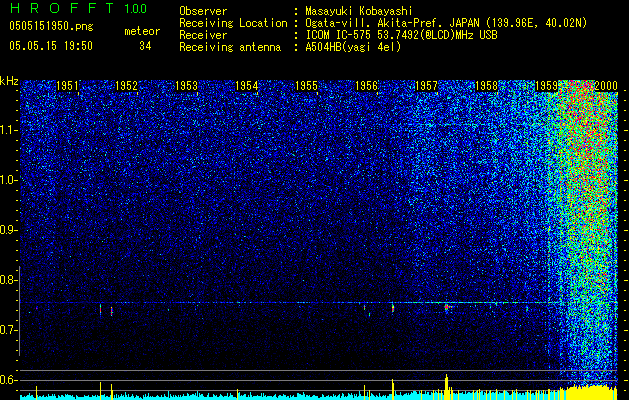Click the 0.6 kHz frequency label
Image resolution: width=629 pixels, height=400 pixels.
tap(9, 380)
